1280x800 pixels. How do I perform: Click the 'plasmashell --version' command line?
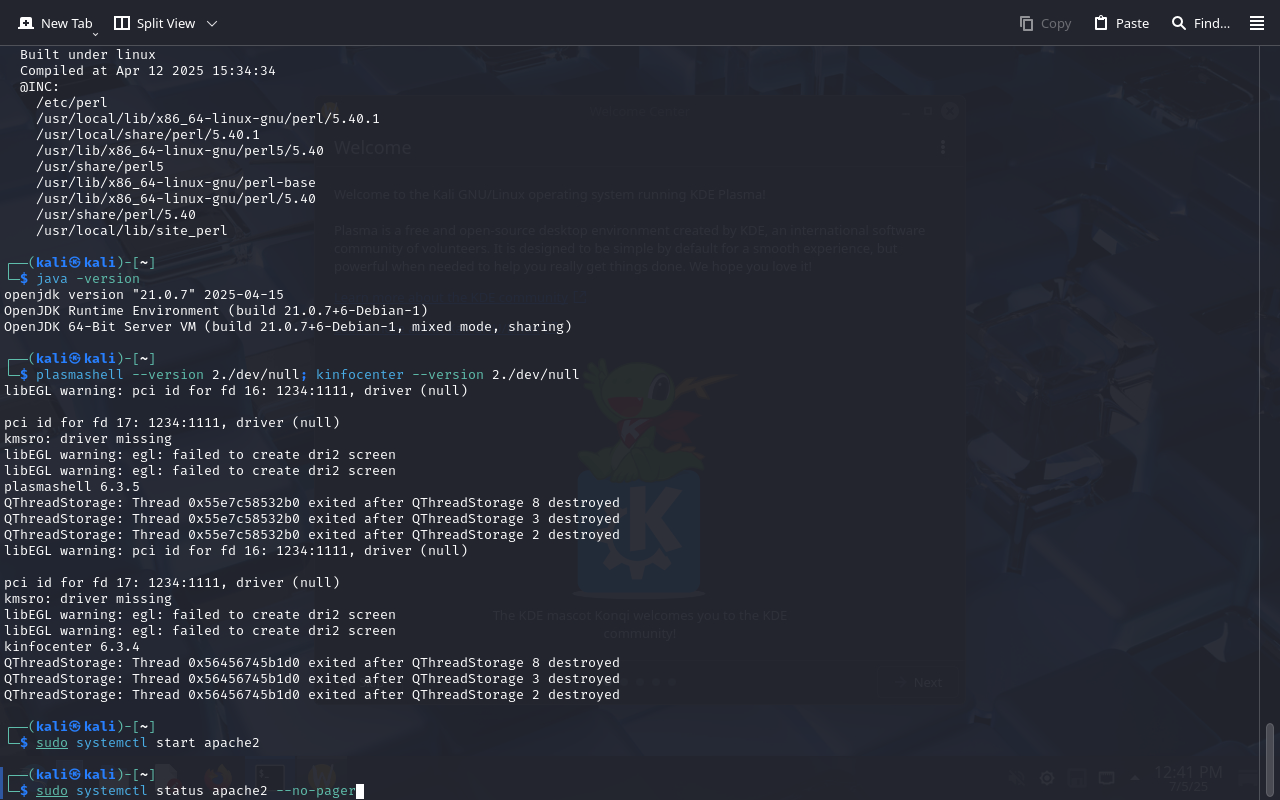coord(308,374)
